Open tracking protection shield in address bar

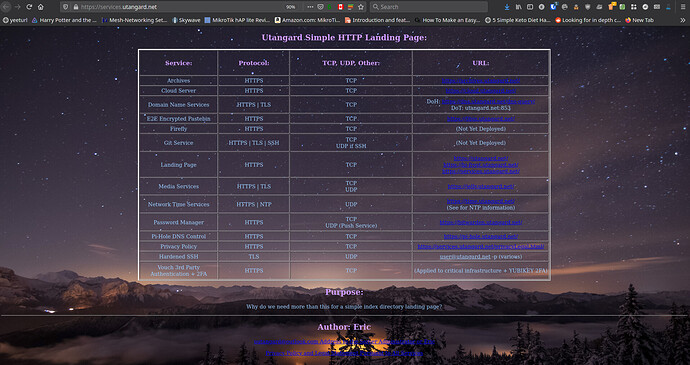click(x=66, y=7)
